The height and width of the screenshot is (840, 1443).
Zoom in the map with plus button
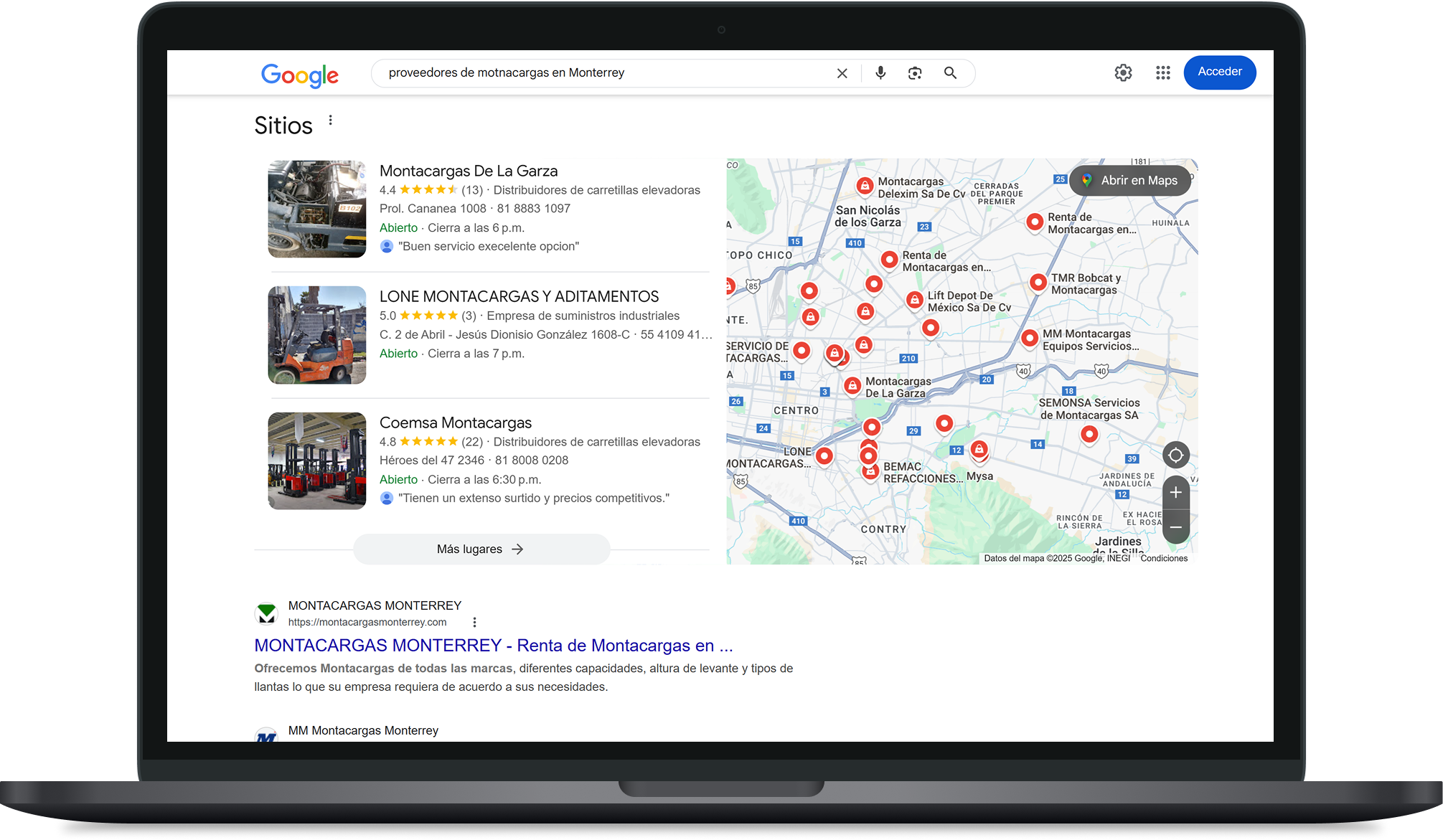point(1175,492)
